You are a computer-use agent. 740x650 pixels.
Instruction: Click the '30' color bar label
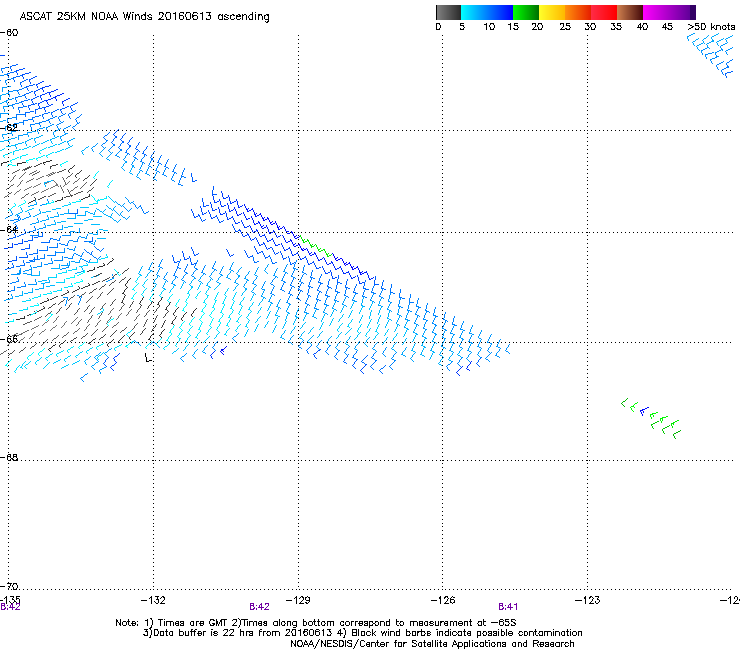(590, 27)
